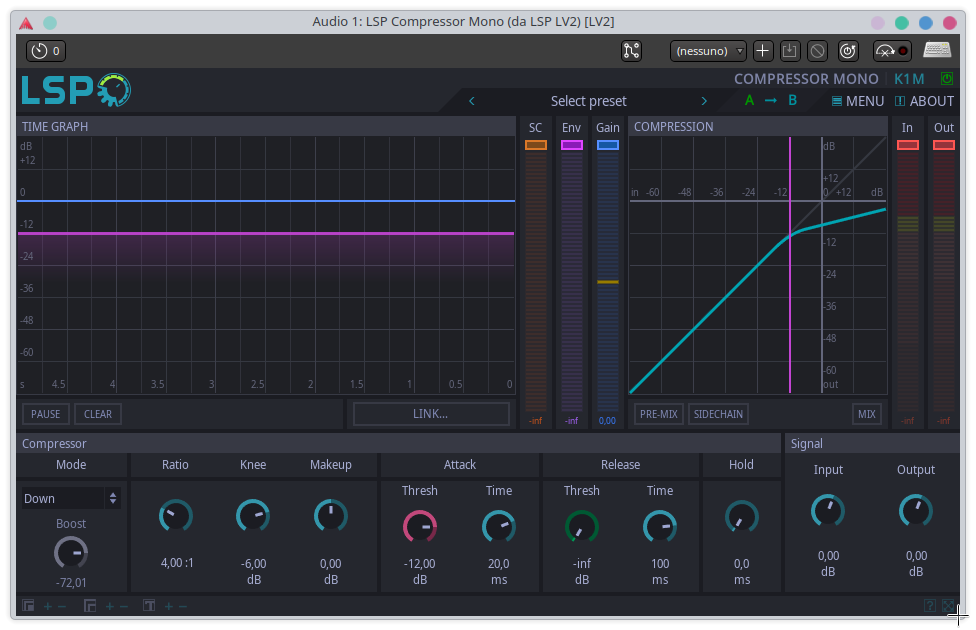
Task: Open the ABOUT panel
Action: point(924,100)
